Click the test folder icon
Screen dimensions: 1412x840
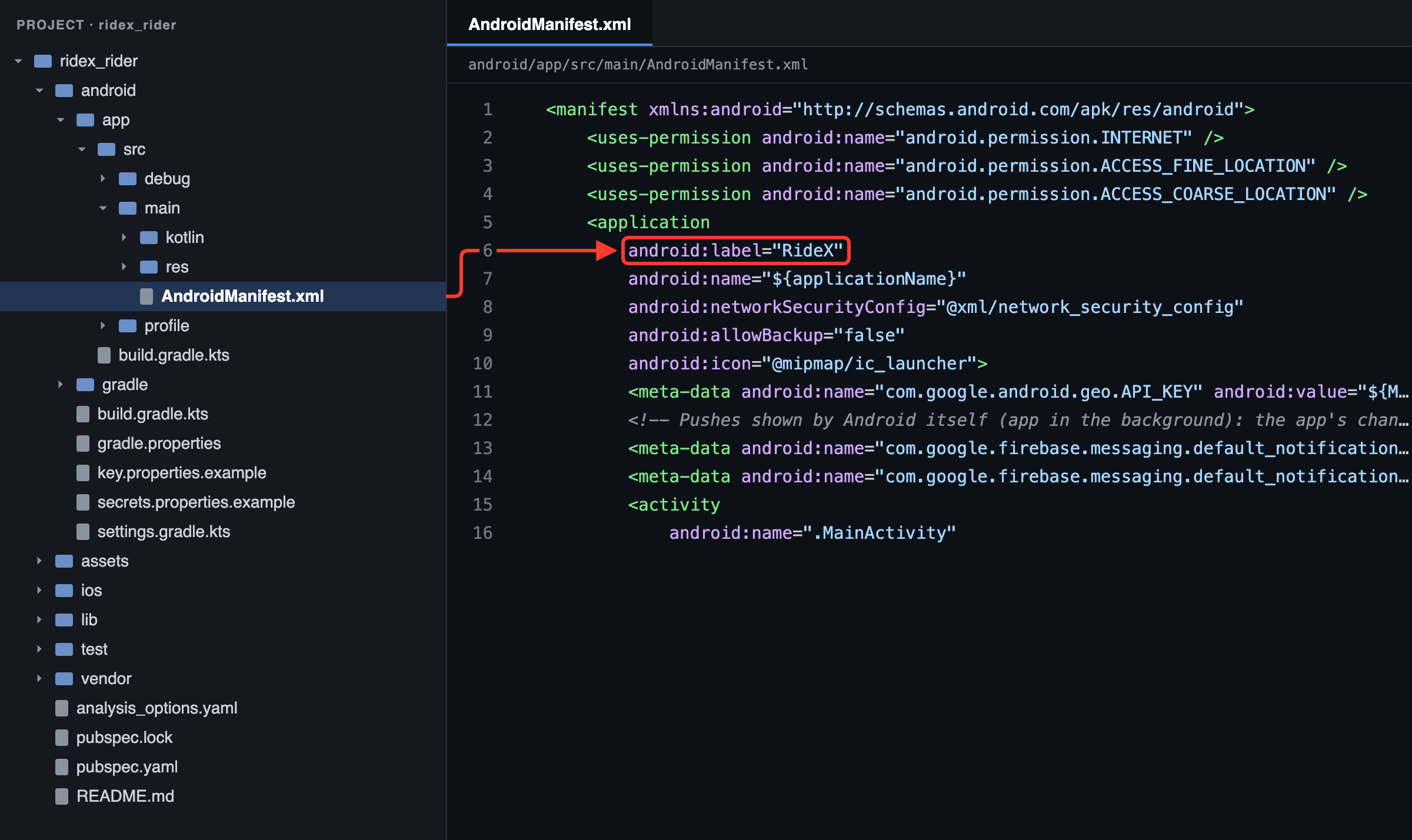point(64,649)
